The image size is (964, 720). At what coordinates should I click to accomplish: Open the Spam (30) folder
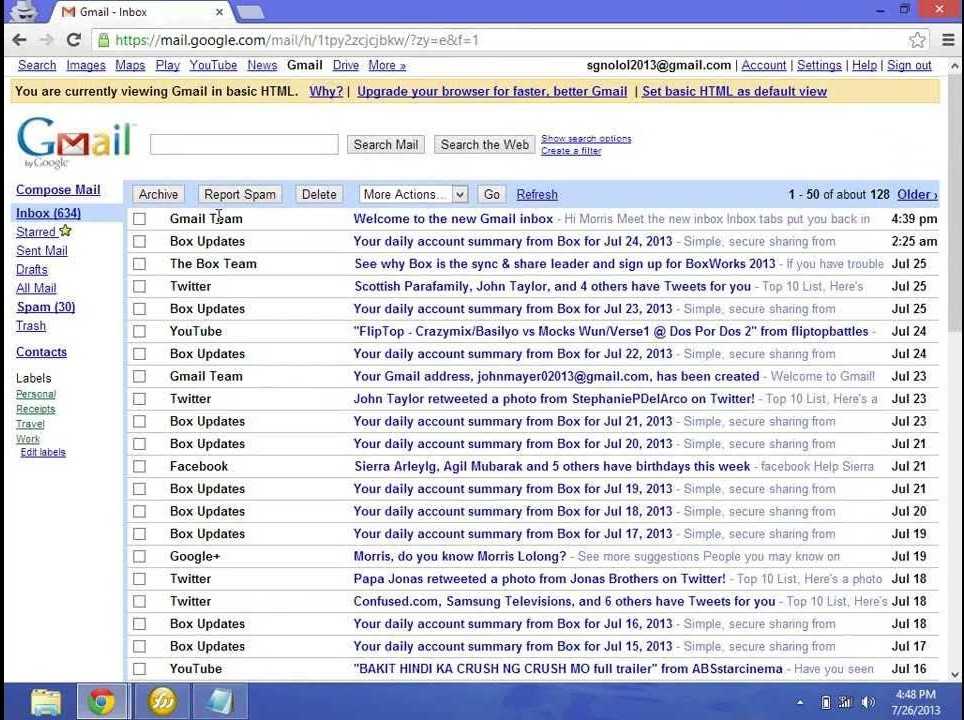tap(45, 307)
